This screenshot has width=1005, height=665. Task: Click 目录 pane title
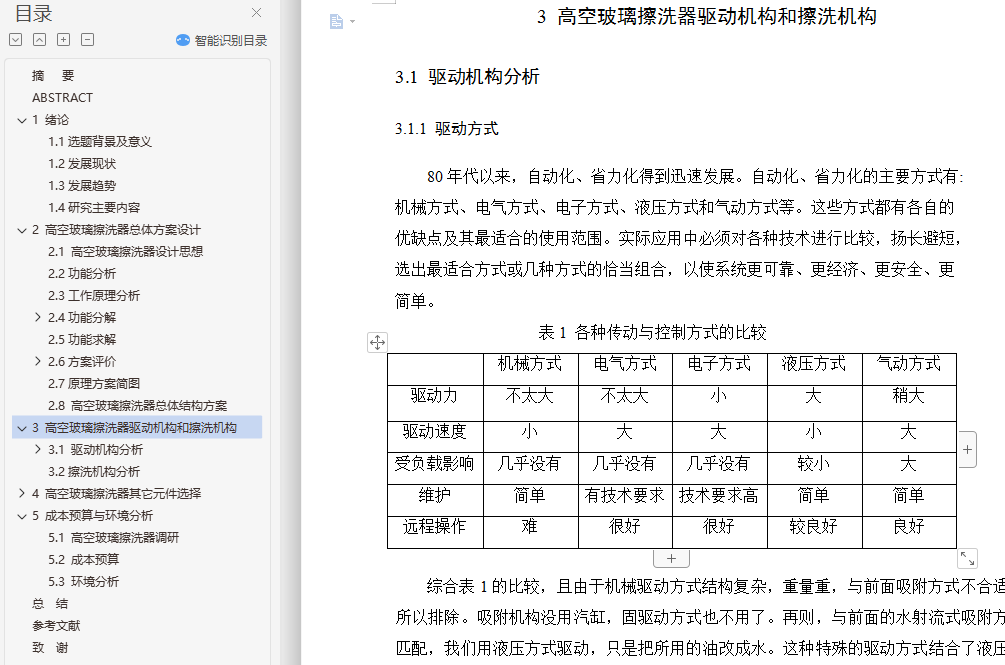(x=33, y=13)
